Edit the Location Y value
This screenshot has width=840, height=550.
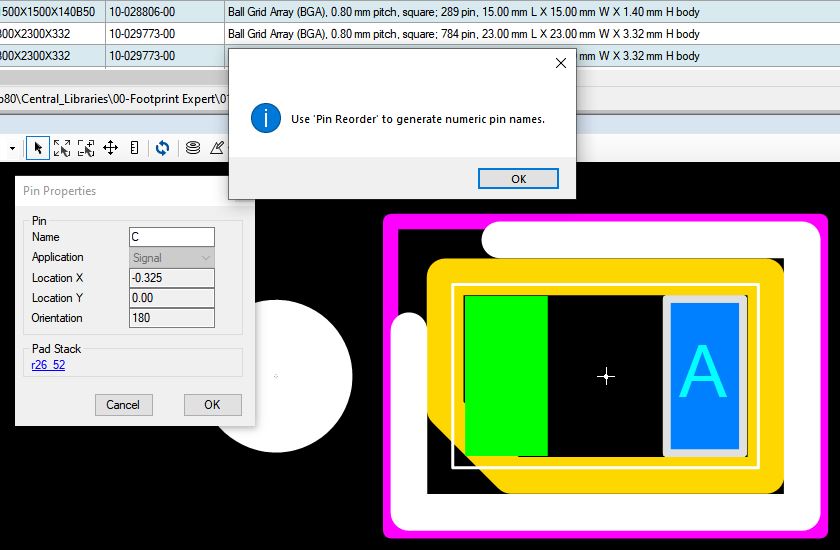click(171, 298)
